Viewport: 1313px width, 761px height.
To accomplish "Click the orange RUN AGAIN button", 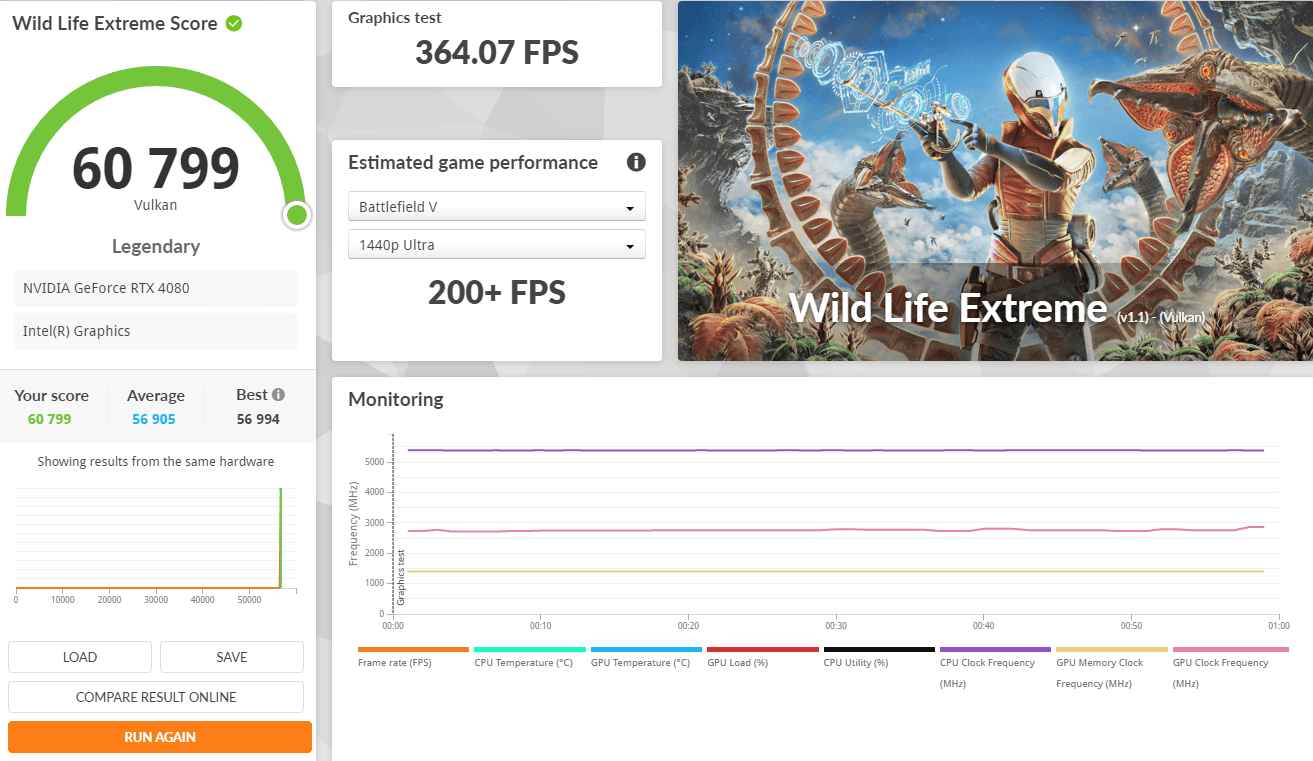I will coord(160,737).
